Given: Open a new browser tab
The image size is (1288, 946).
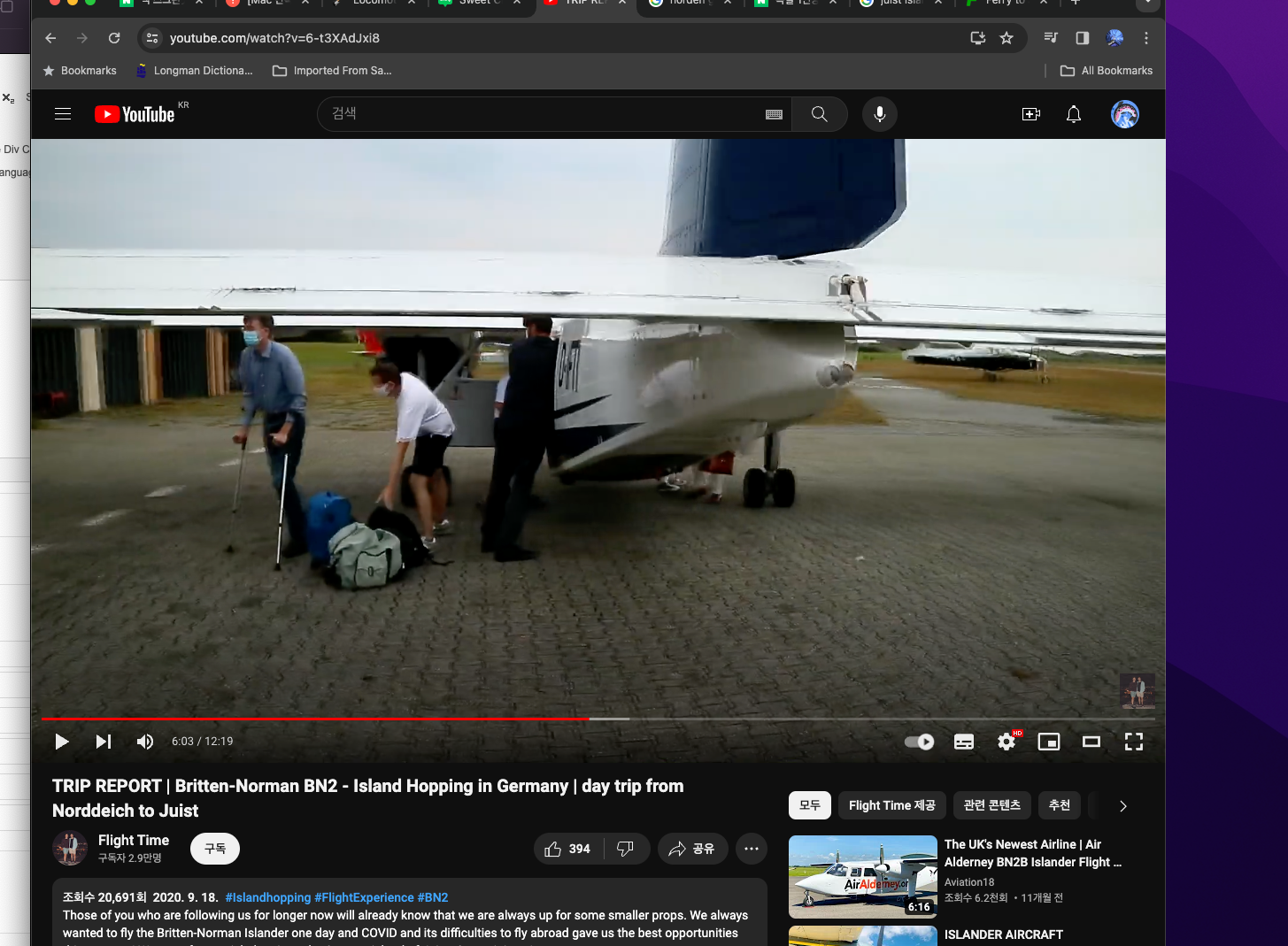Looking at the screenshot, I should tap(1076, 3).
